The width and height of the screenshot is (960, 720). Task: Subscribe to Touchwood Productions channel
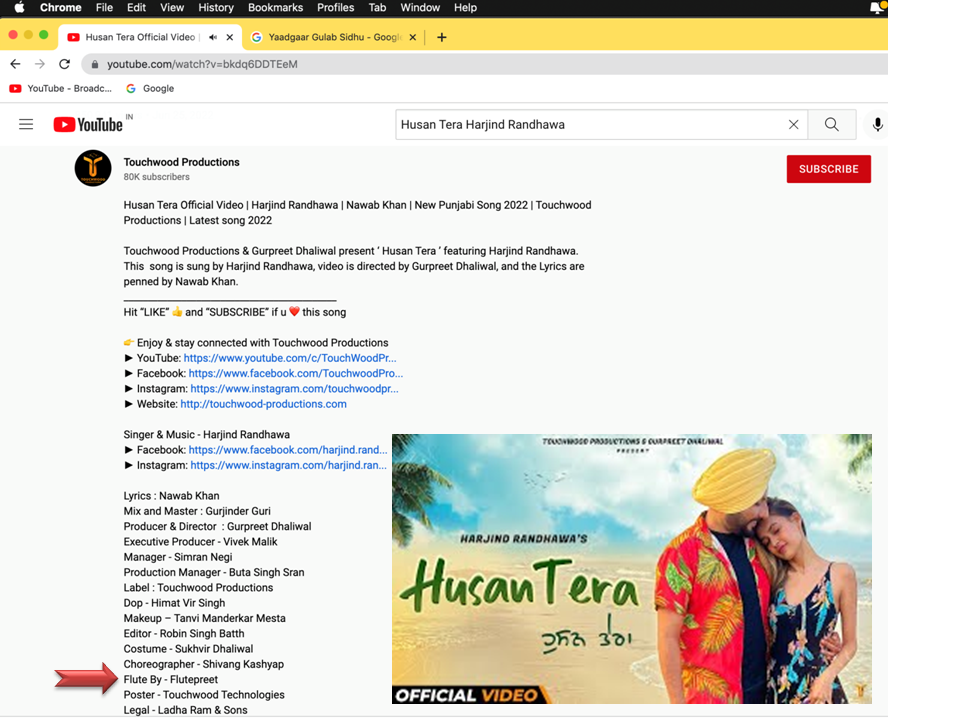[x=828, y=169]
